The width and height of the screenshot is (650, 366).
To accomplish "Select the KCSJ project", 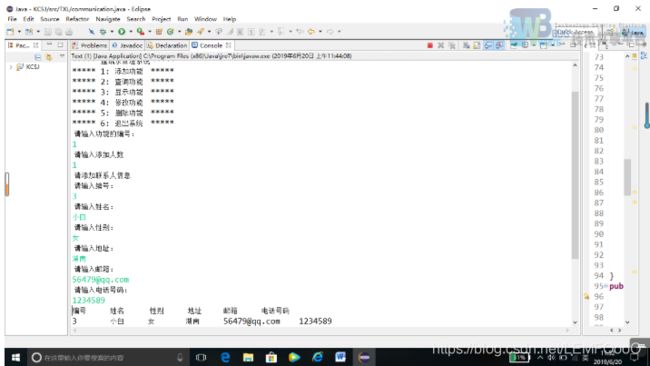I will point(29,67).
